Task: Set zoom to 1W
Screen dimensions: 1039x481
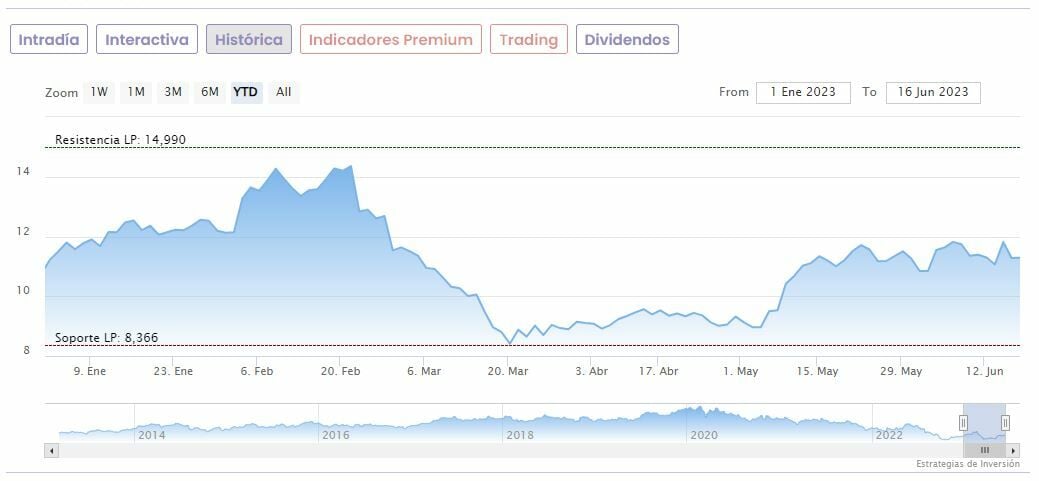Action: click(x=99, y=92)
